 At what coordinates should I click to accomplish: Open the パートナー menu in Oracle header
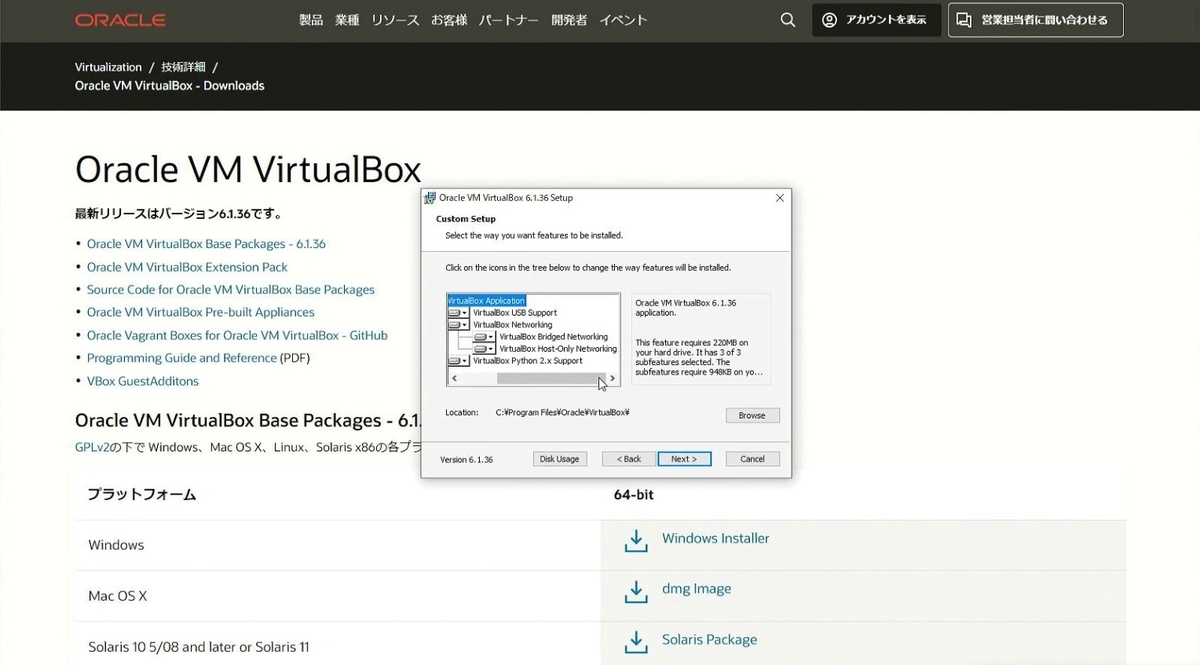point(510,20)
